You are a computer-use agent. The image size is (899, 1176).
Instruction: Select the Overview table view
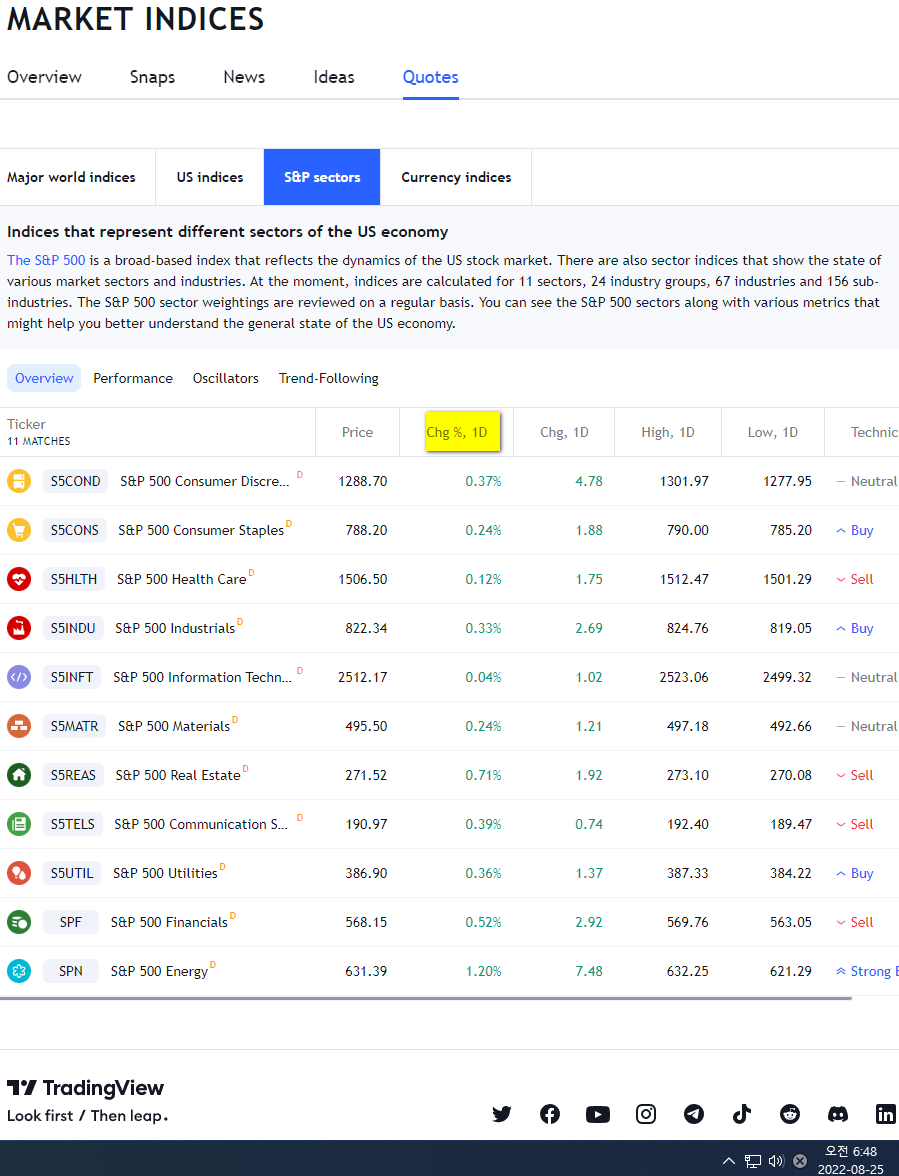(x=44, y=378)
